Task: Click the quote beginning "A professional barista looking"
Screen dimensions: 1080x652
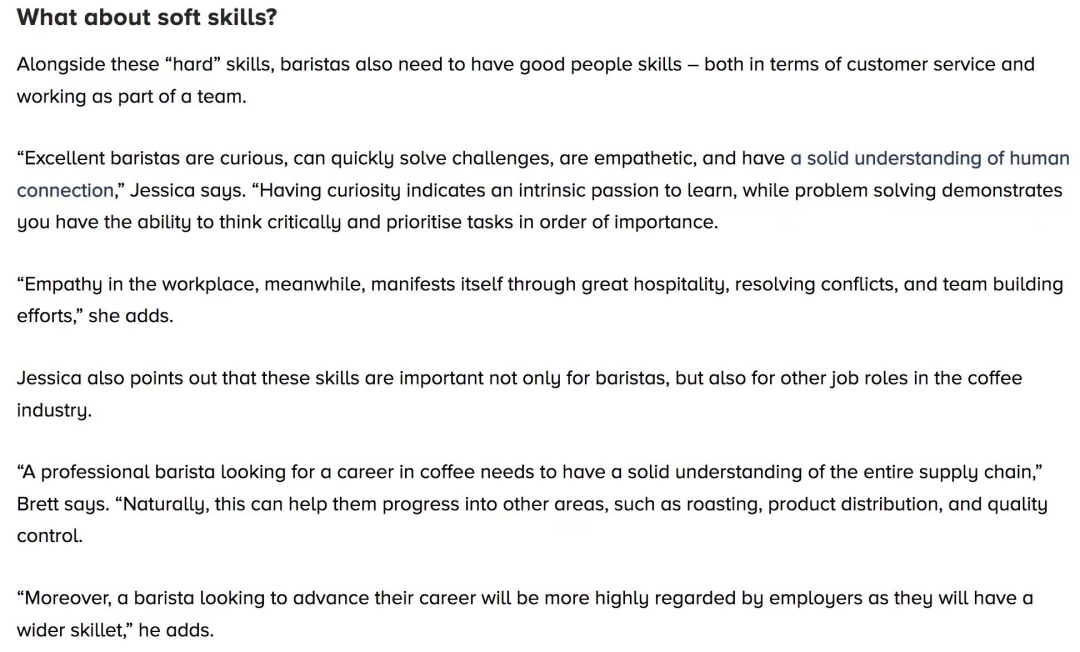Action: [x=532, y=504]
